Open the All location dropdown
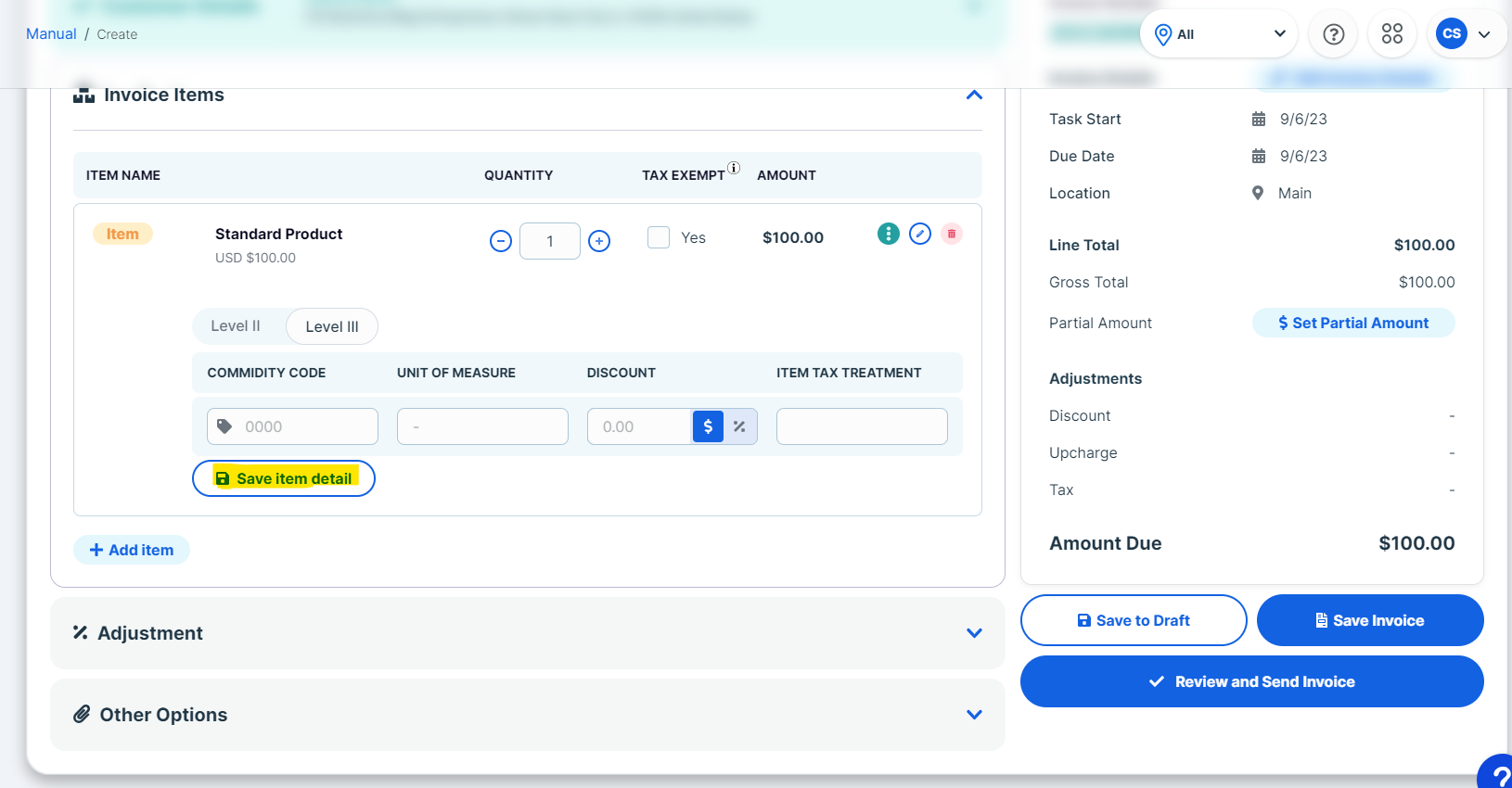Image resolution: width=1512 pixels, height=788 pixels. point(1219,34)
